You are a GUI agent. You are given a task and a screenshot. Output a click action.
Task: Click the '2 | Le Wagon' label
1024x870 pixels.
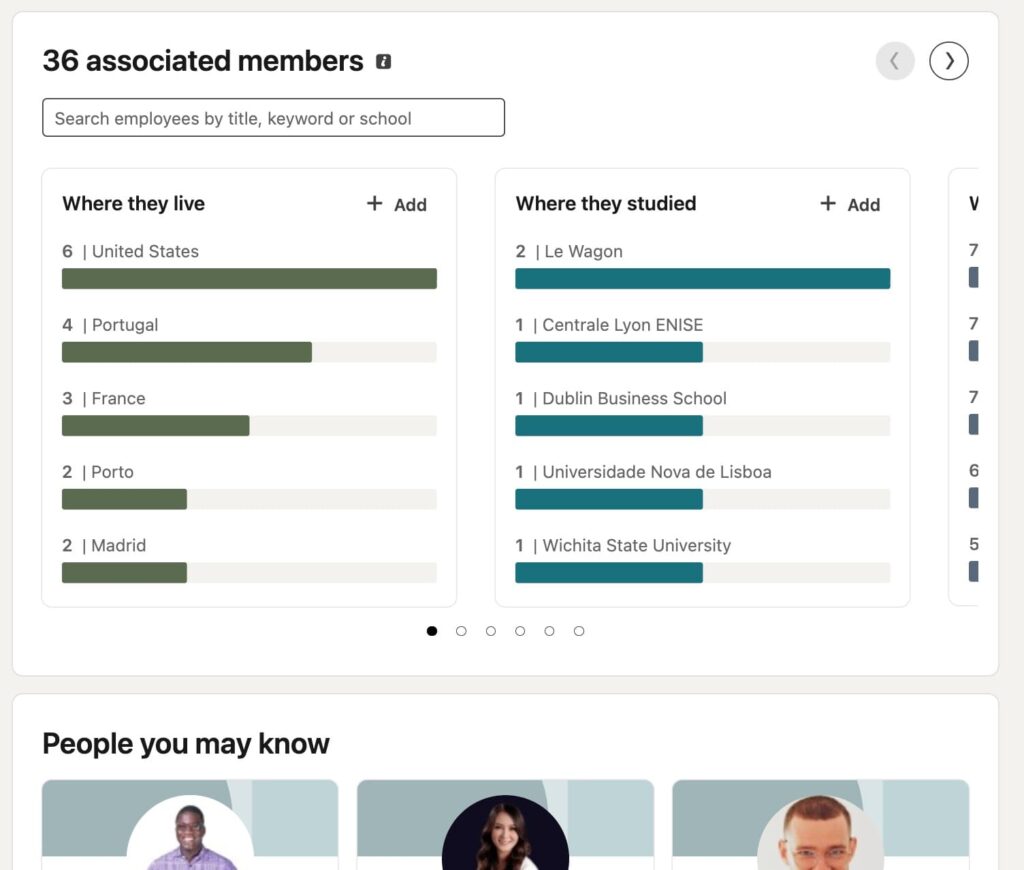[x=569, y=251]
